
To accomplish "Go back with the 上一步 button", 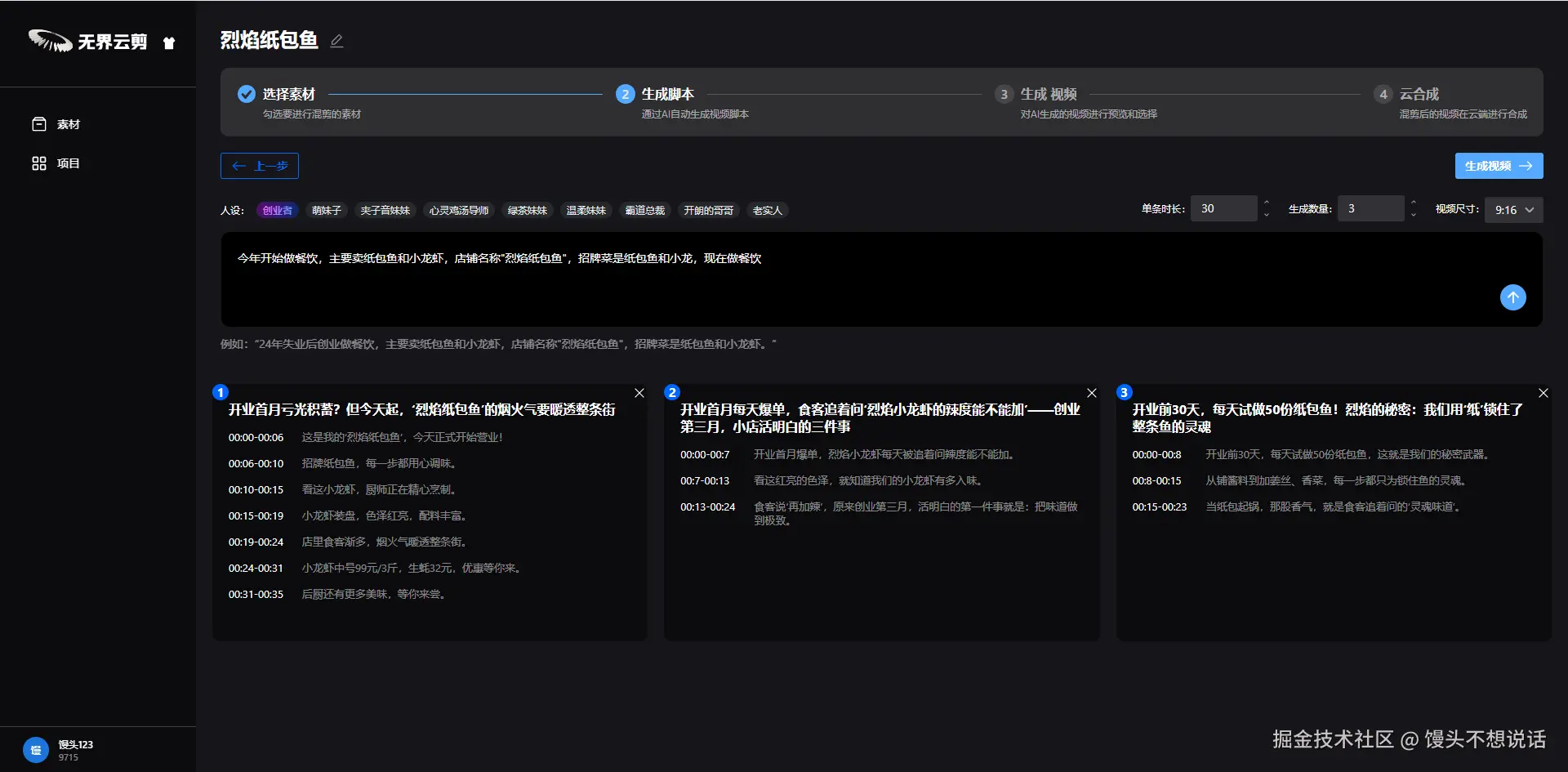I will tap(260, 166).
